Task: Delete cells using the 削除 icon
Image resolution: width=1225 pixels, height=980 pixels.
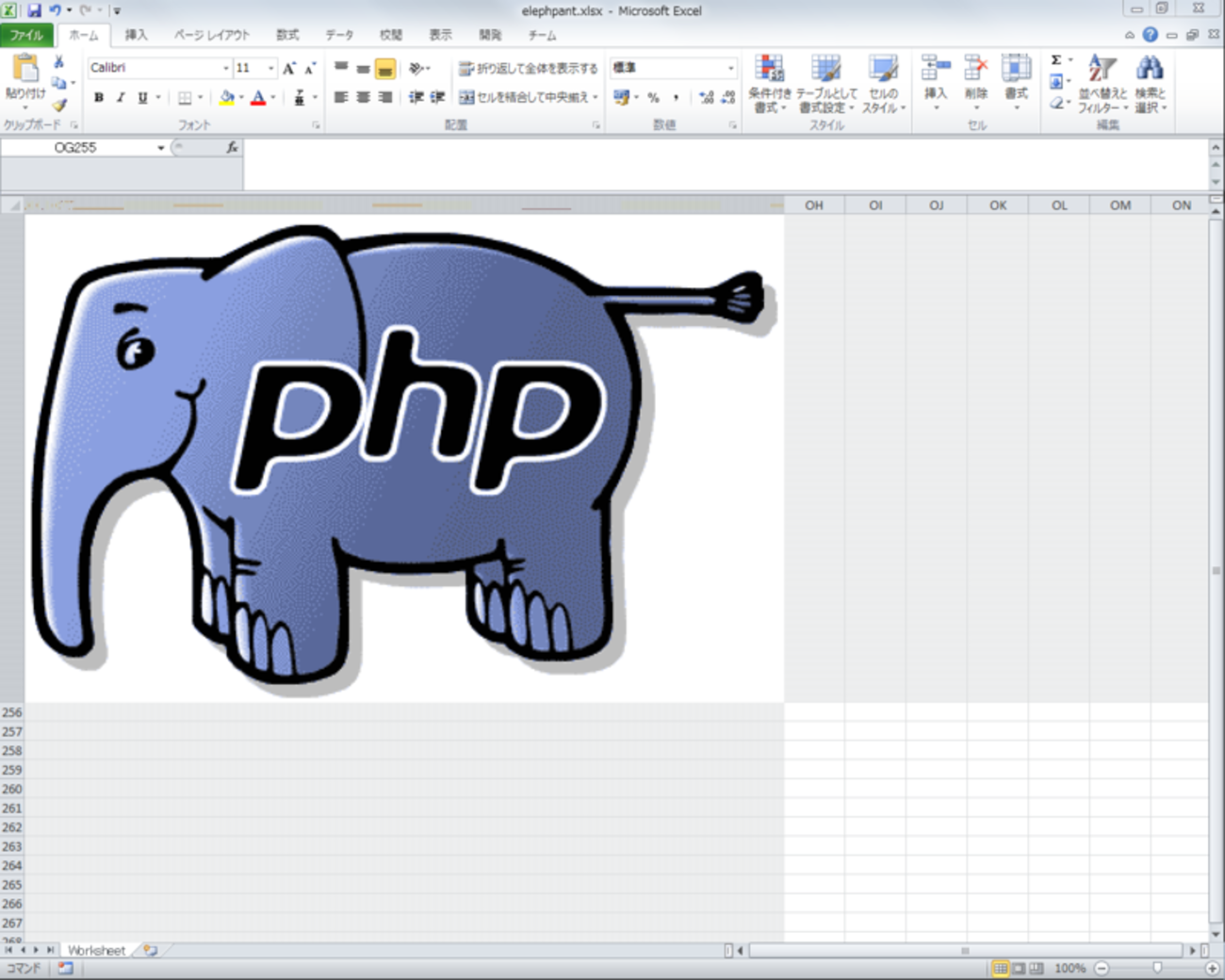Action: click(x=976, y=82)
